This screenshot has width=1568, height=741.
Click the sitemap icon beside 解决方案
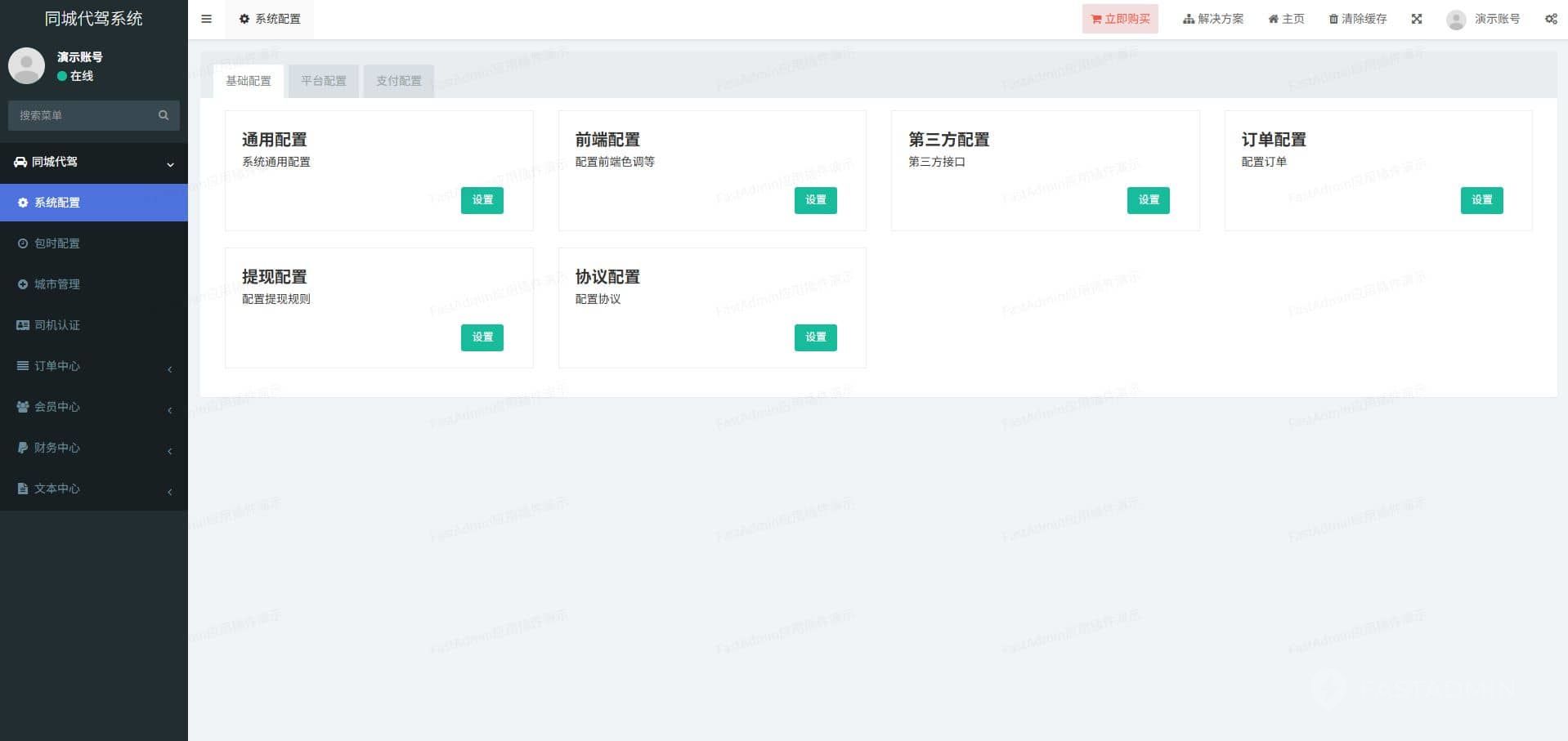point(1189,19)
